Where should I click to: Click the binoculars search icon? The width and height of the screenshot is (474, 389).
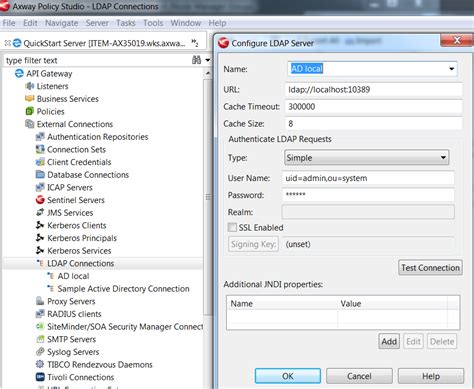point(196,60)
